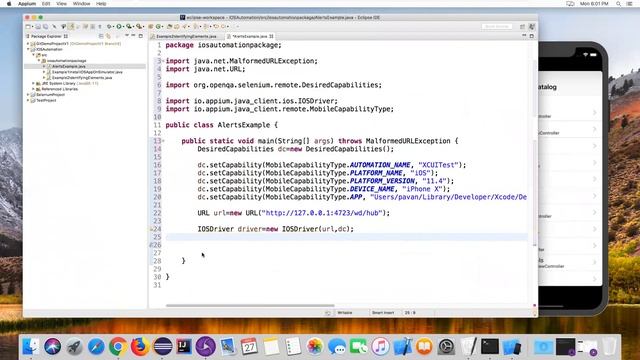Open Safari from the Dock
This screenshot has width=640, height=360.
(96, 347)
